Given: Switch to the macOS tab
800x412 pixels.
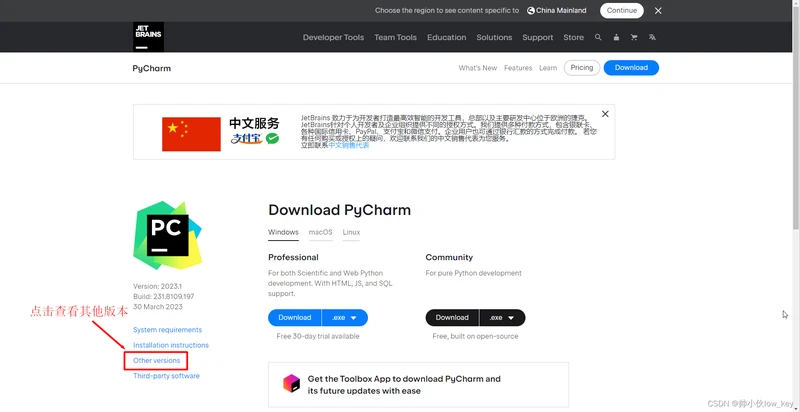Looking at the screenshot, I should coord(320,232).
